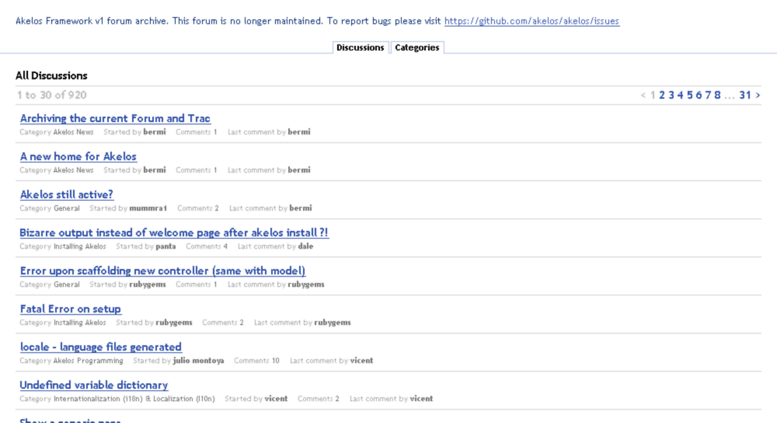The height and width of the screenshot is (423, 777).
Task: Click 'Comments 4' on Bizarre output discussion
Action: tap(207, 247)
